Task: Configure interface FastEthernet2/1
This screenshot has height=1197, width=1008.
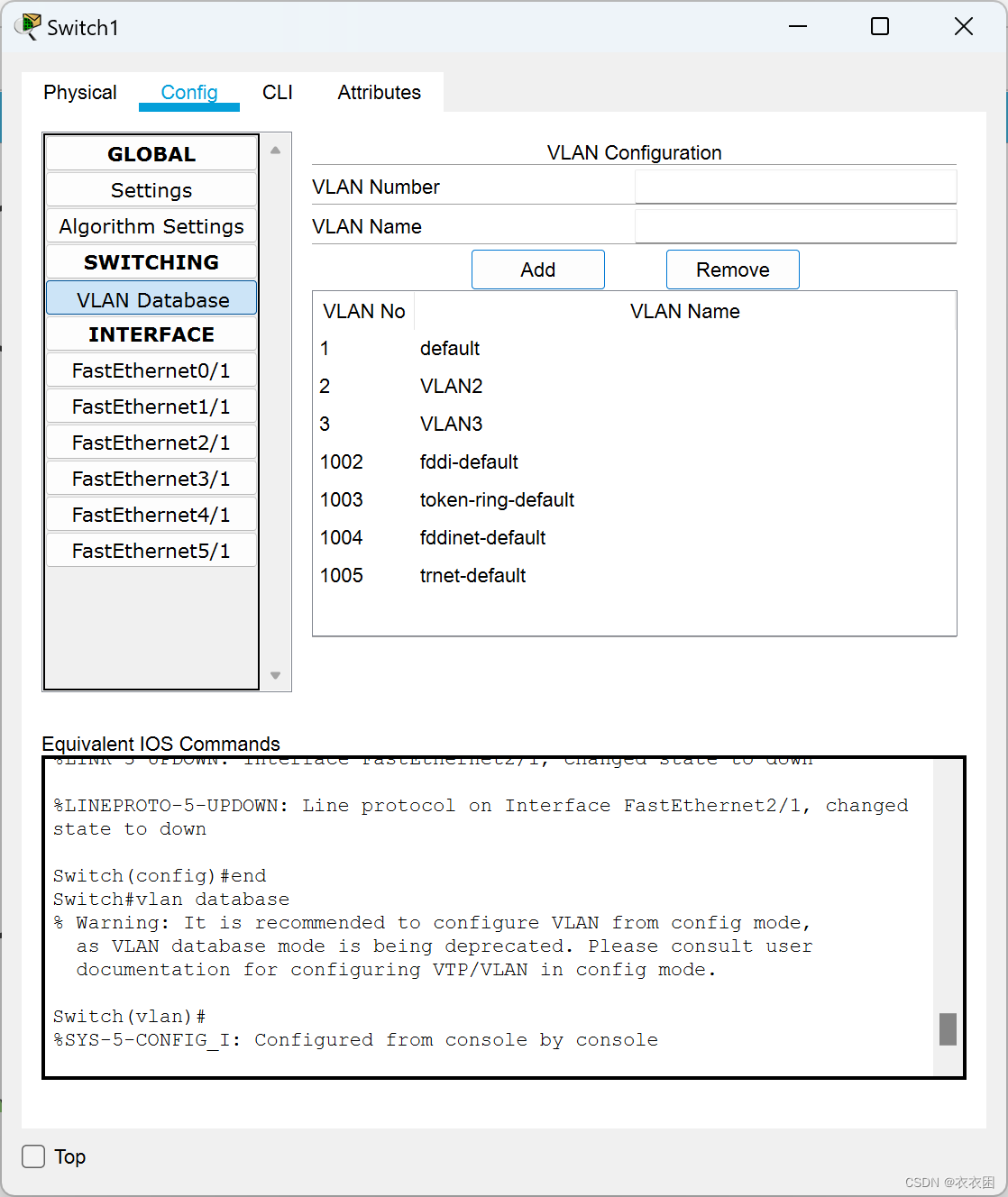Action: [x=151, y=443]
